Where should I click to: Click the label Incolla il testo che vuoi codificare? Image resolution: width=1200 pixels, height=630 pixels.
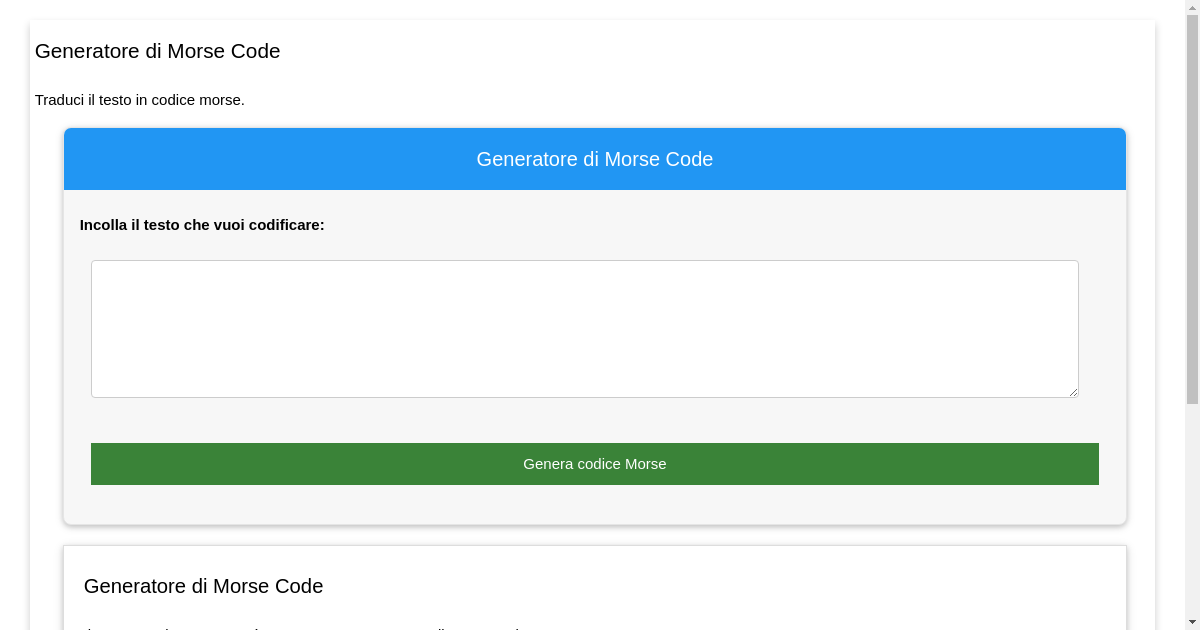[202, 225]
